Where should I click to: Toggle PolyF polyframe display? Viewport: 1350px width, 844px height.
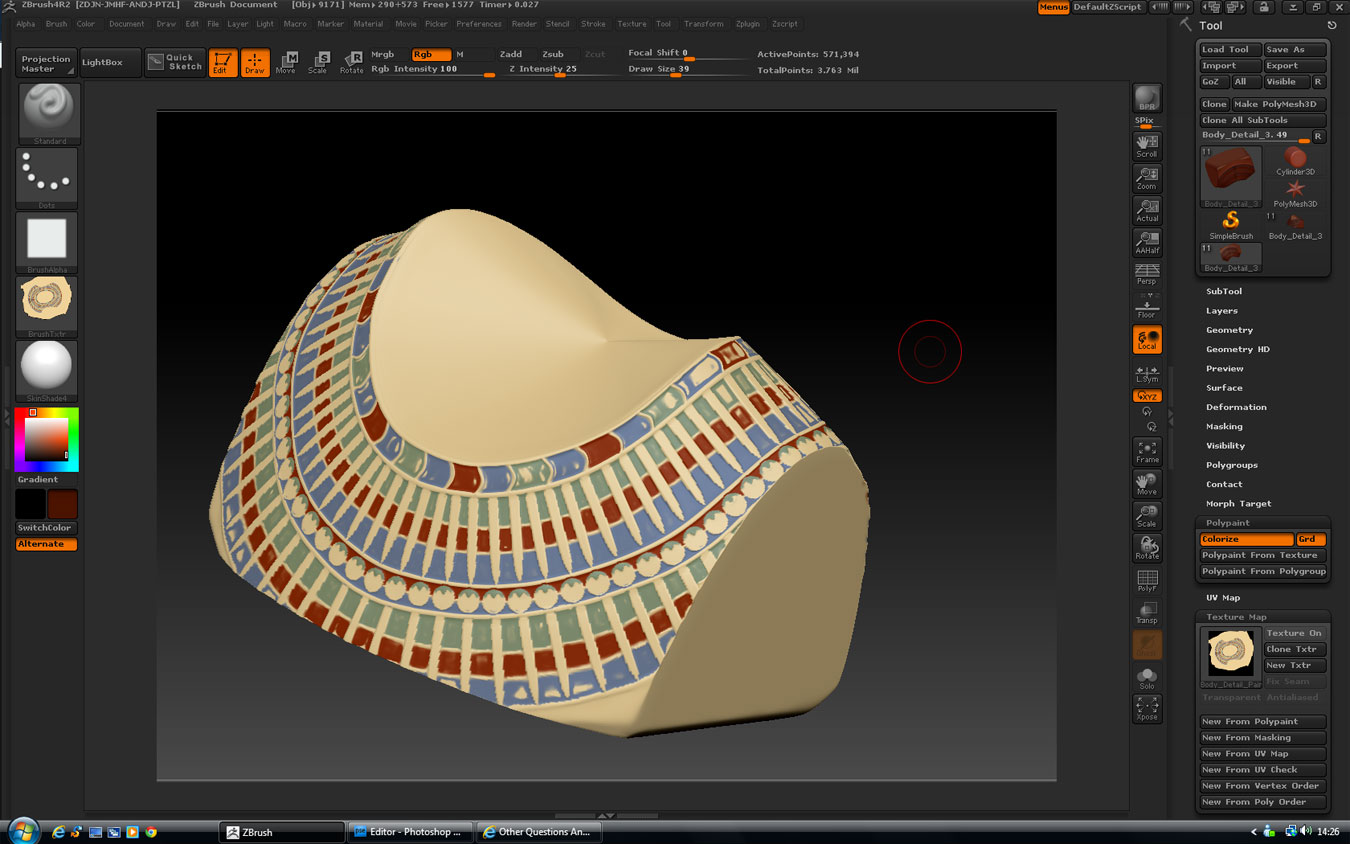(1147, 580)
